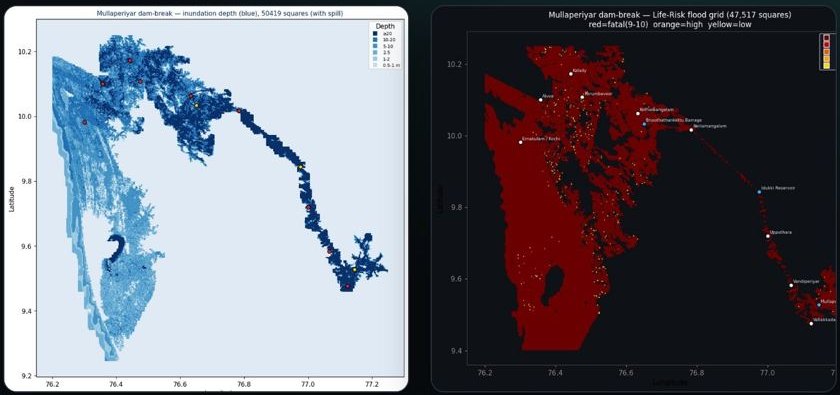The width and height of the screenshot is (840, 395).
Task: Click the '76.8' longitude tick on red map
Action: point(697,372)
